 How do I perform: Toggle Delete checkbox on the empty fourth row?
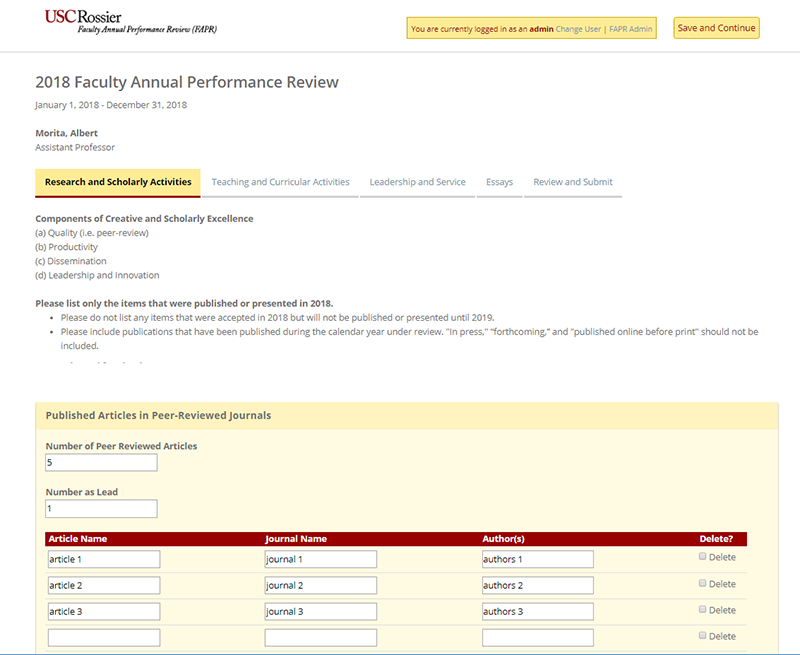[703, 635]
